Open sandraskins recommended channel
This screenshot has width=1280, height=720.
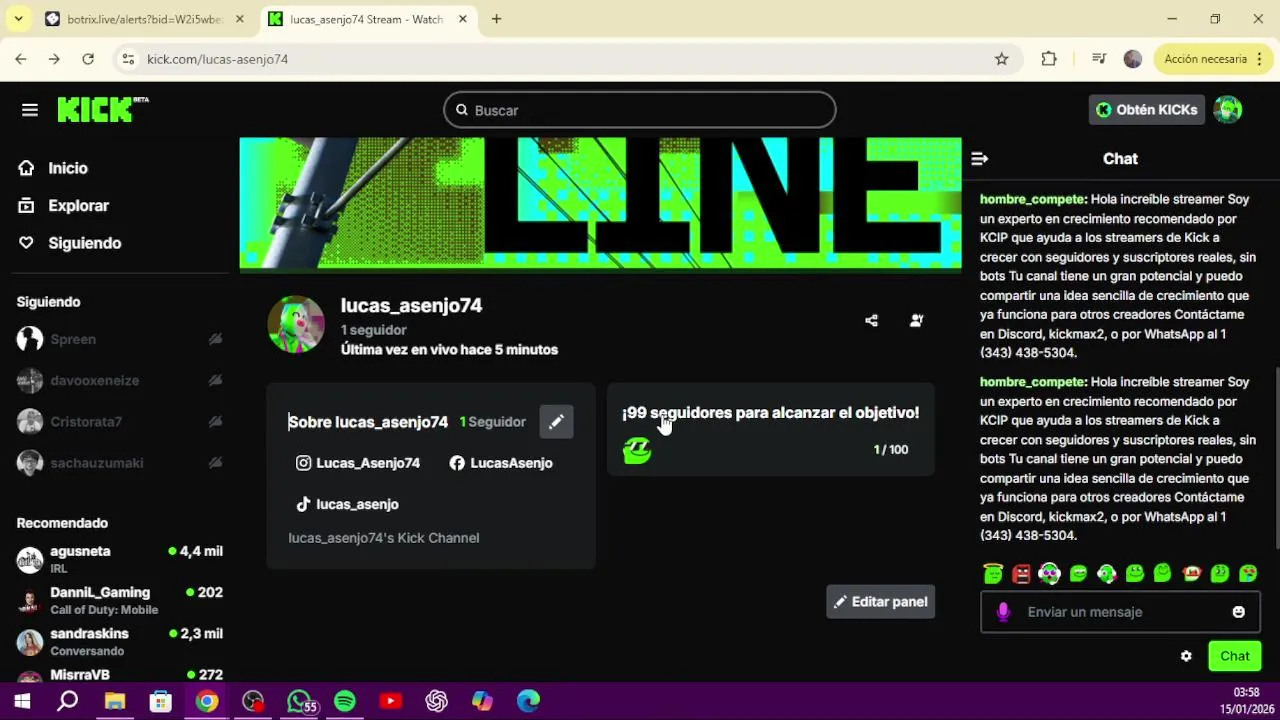120,642
